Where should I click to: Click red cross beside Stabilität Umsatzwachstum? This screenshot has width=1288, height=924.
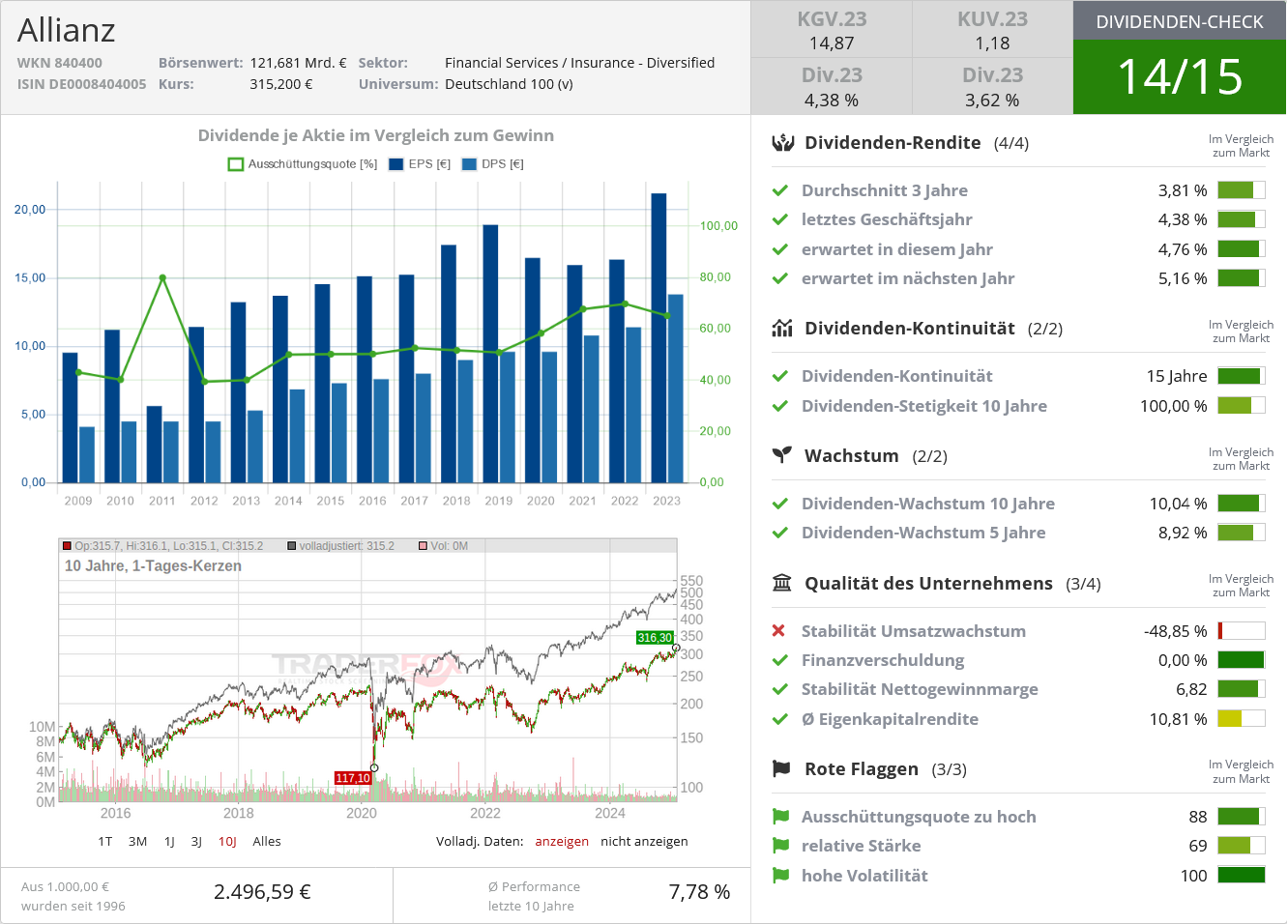[x=779, y=631]
